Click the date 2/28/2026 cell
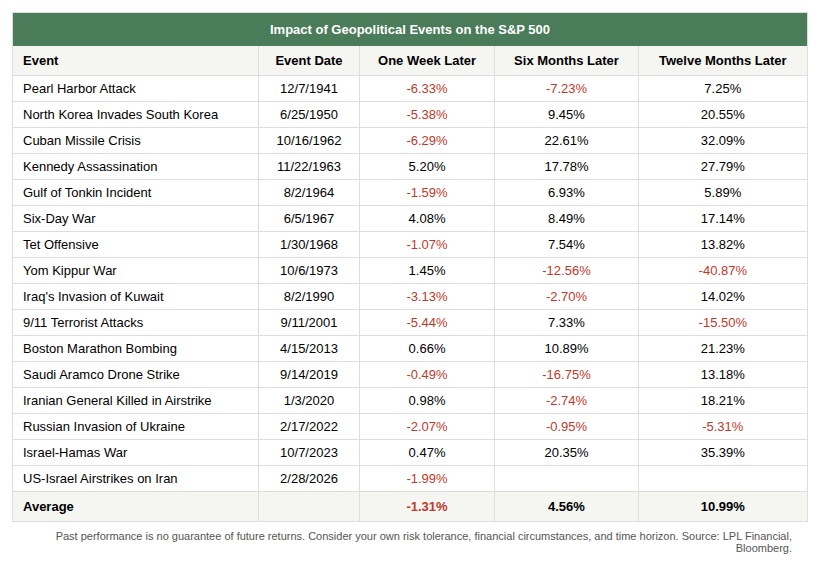 coord(308,479)
